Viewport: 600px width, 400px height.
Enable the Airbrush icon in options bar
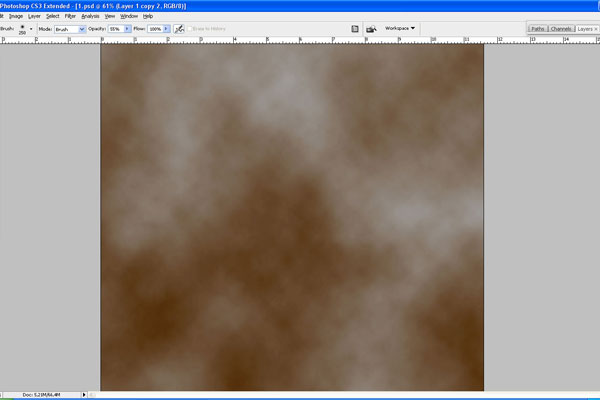[x=179, y=29]
